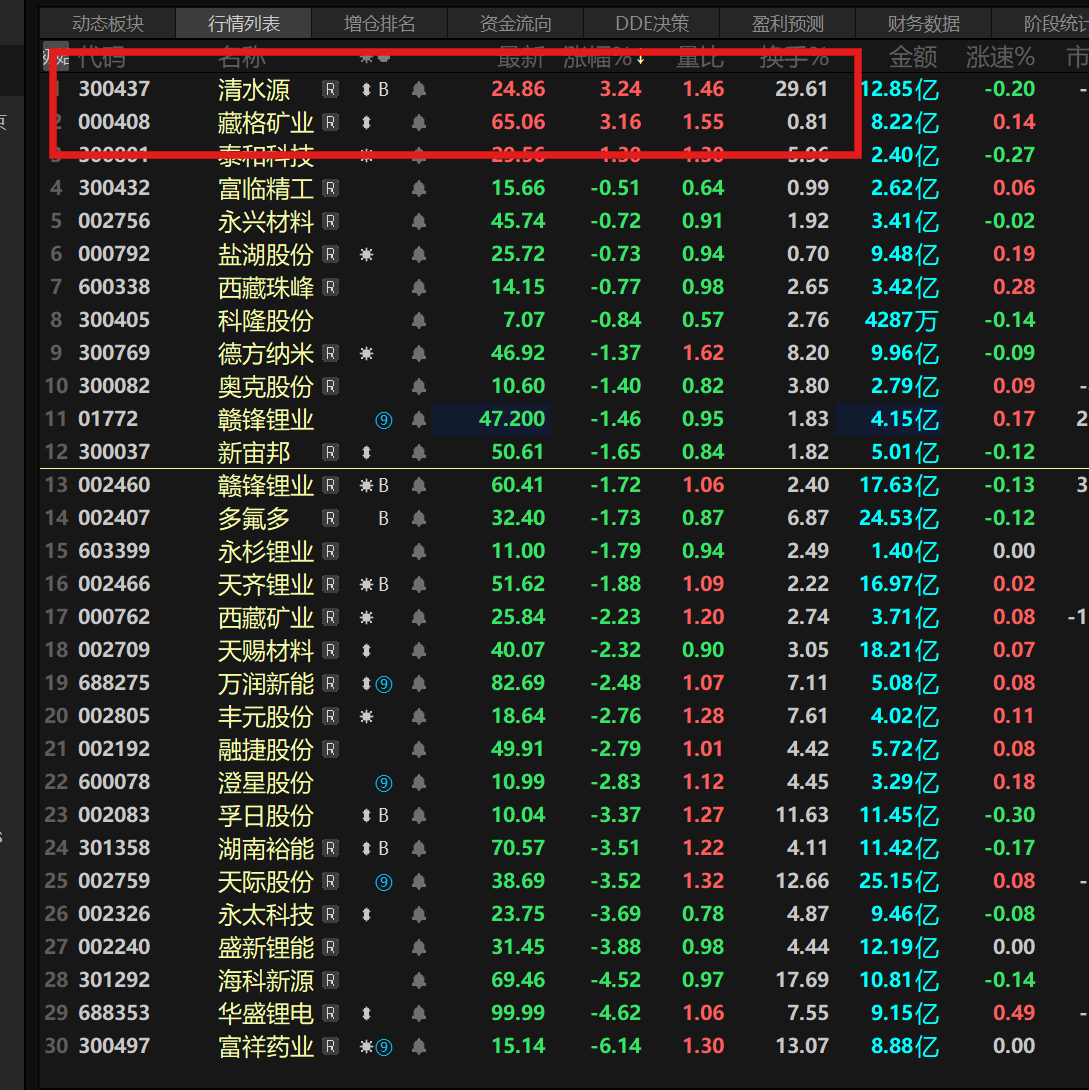Viewport: 1089px width, 1090px height.
Task: Click the circled 9 icon on 澄星股份
Action: 384,783
